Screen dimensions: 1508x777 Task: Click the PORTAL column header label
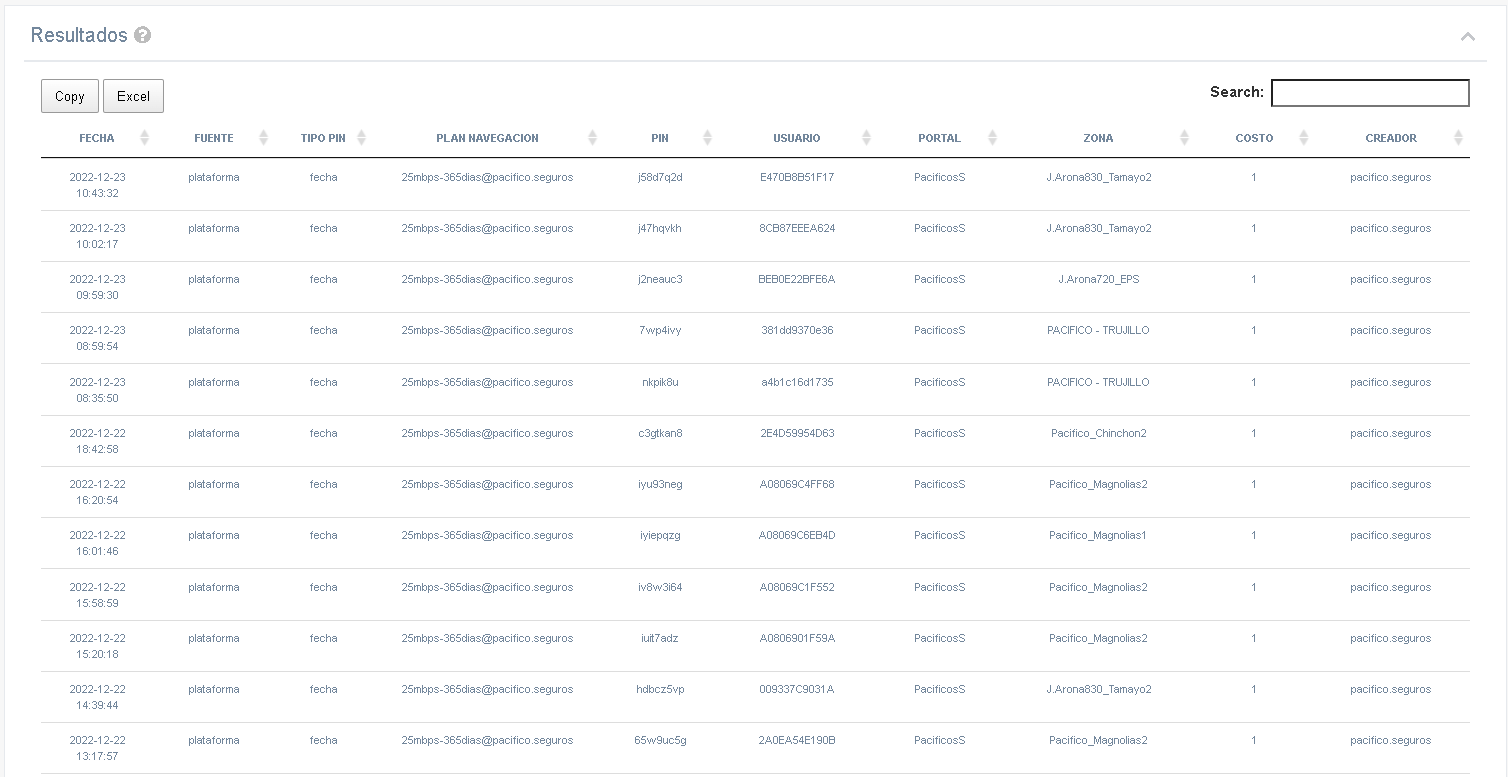click(939, 138)
